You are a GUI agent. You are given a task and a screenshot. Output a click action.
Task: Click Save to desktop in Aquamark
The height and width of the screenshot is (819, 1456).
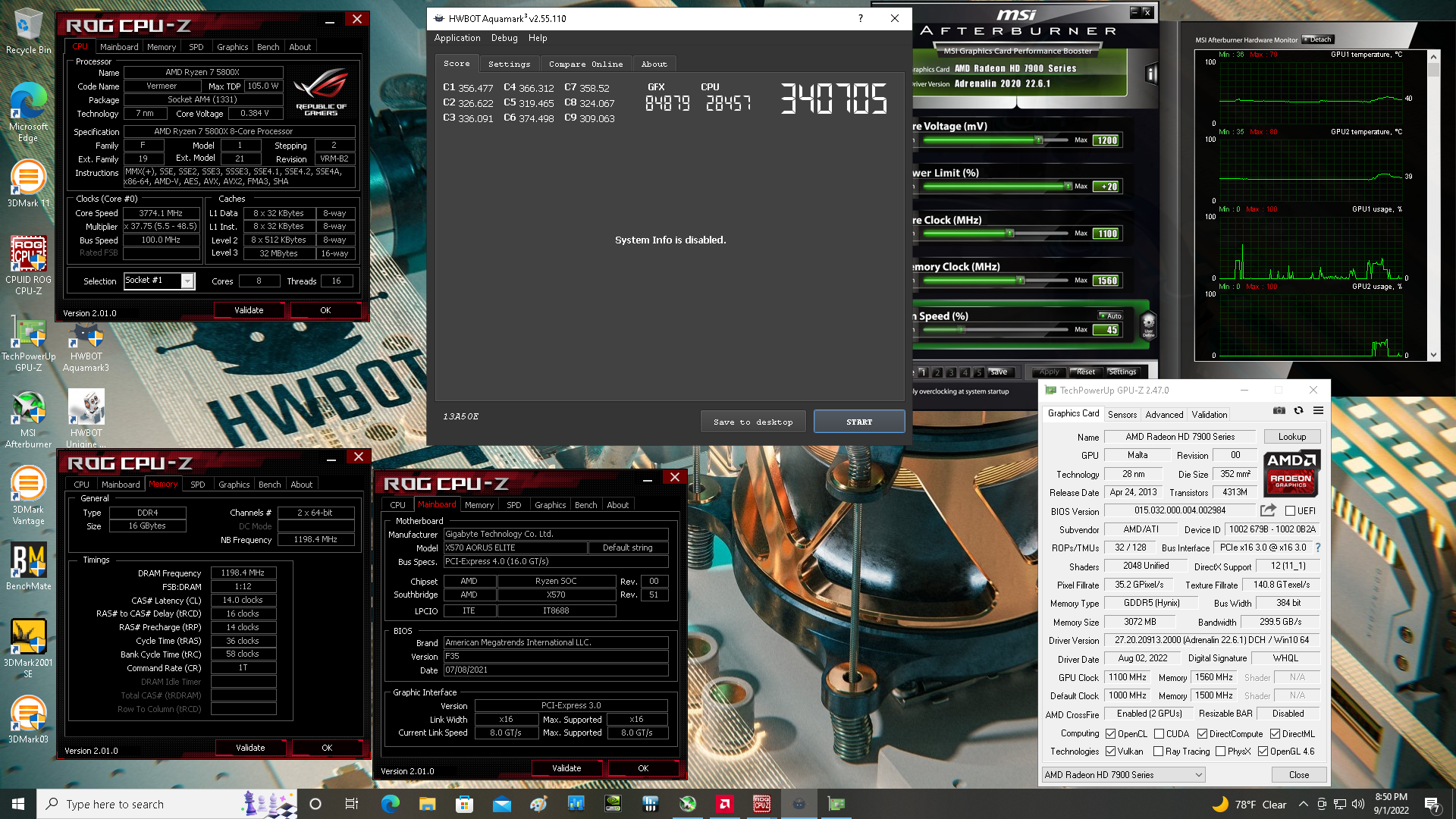[x=753, y=422]
